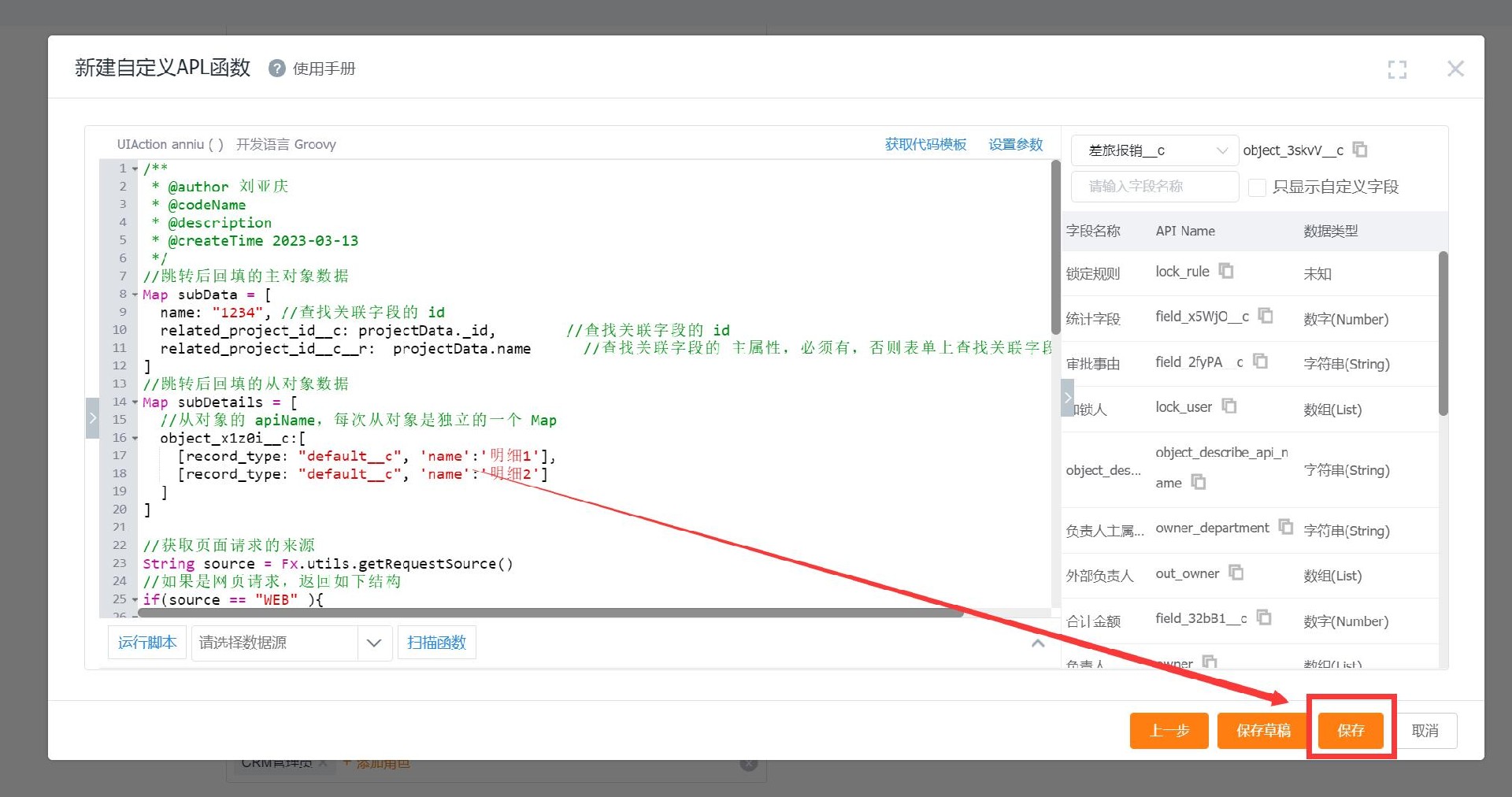
Task: Copy the field_32bB1__c API name
Action: (x=1264, y=617)
